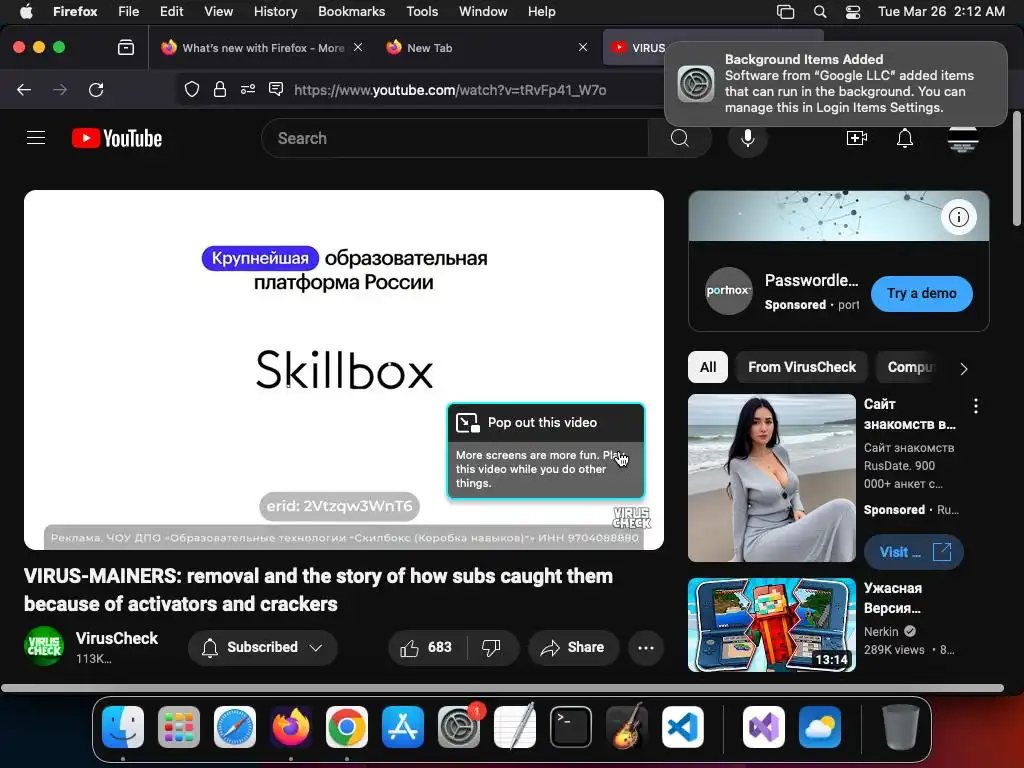
Task: Open Launchpad from the Dock
Action: point(179,727)
